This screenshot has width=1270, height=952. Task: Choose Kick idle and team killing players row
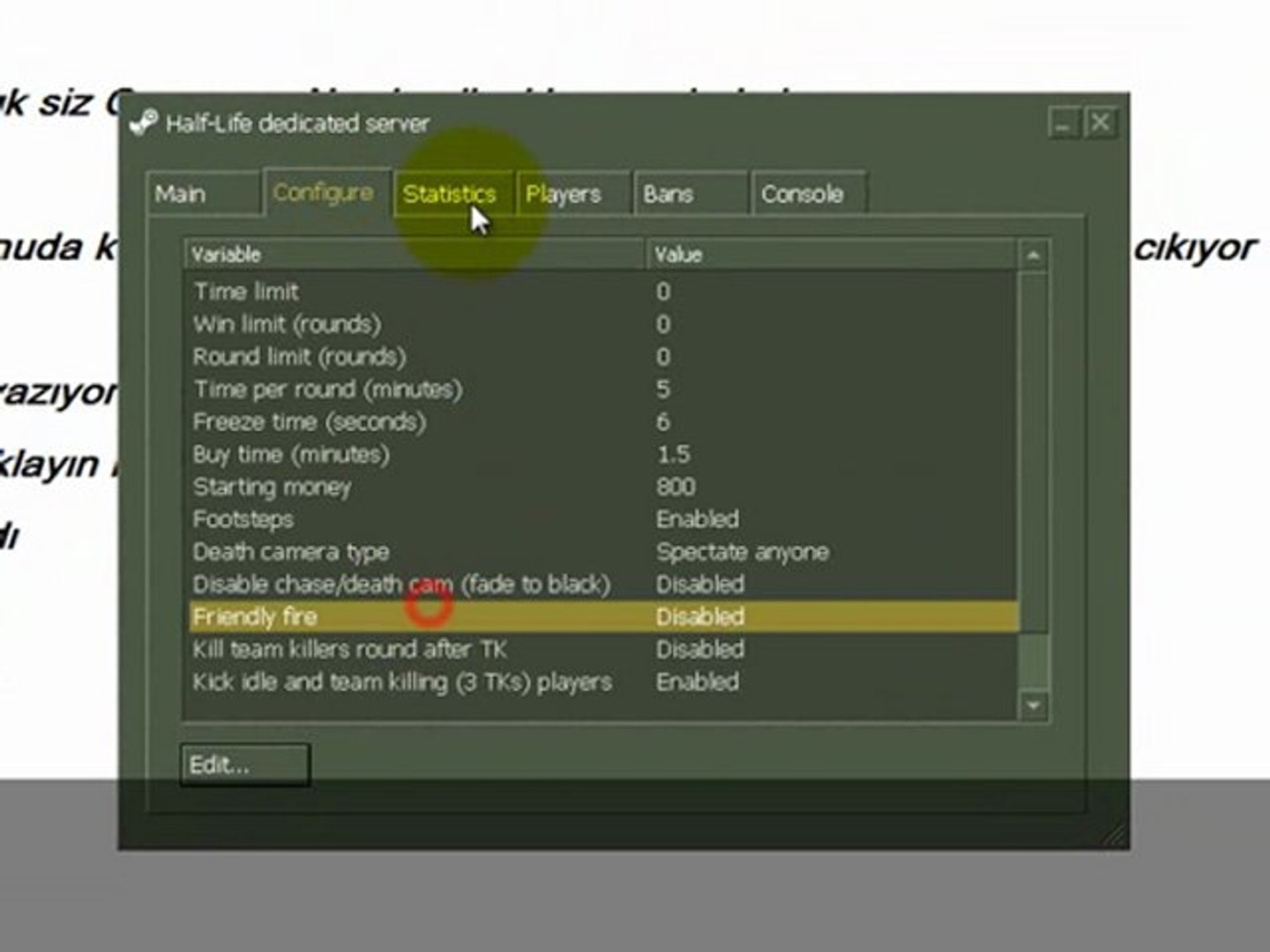click(603, 682)
